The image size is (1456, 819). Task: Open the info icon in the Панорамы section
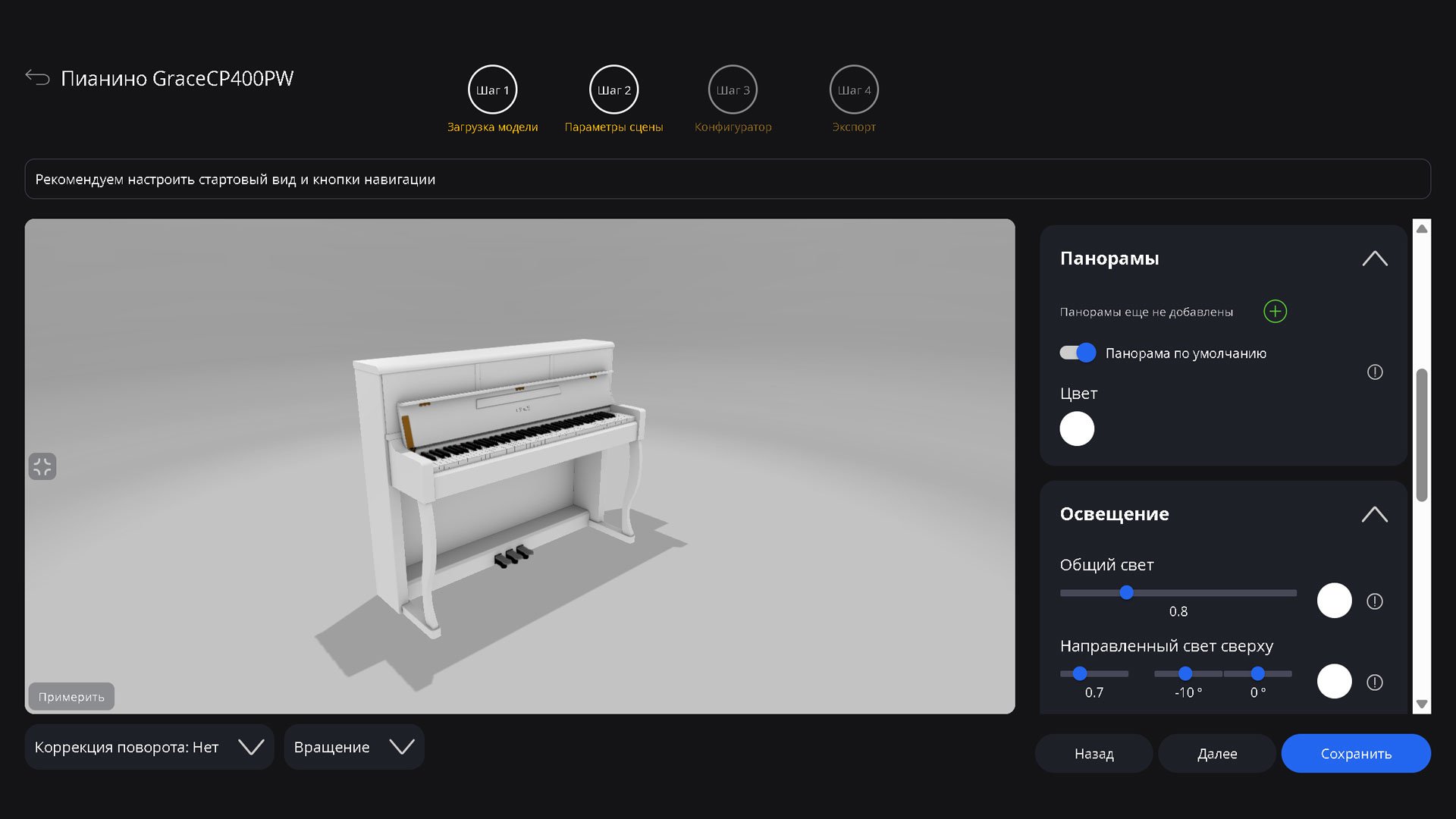(1374, 372)
